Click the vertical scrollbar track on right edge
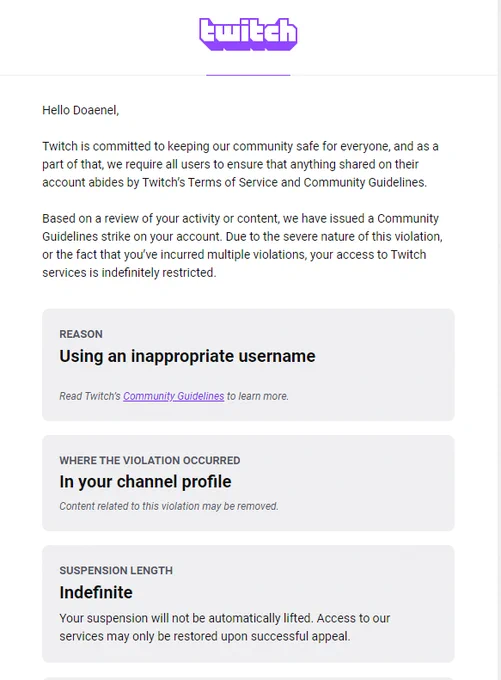 click(499, 340)
